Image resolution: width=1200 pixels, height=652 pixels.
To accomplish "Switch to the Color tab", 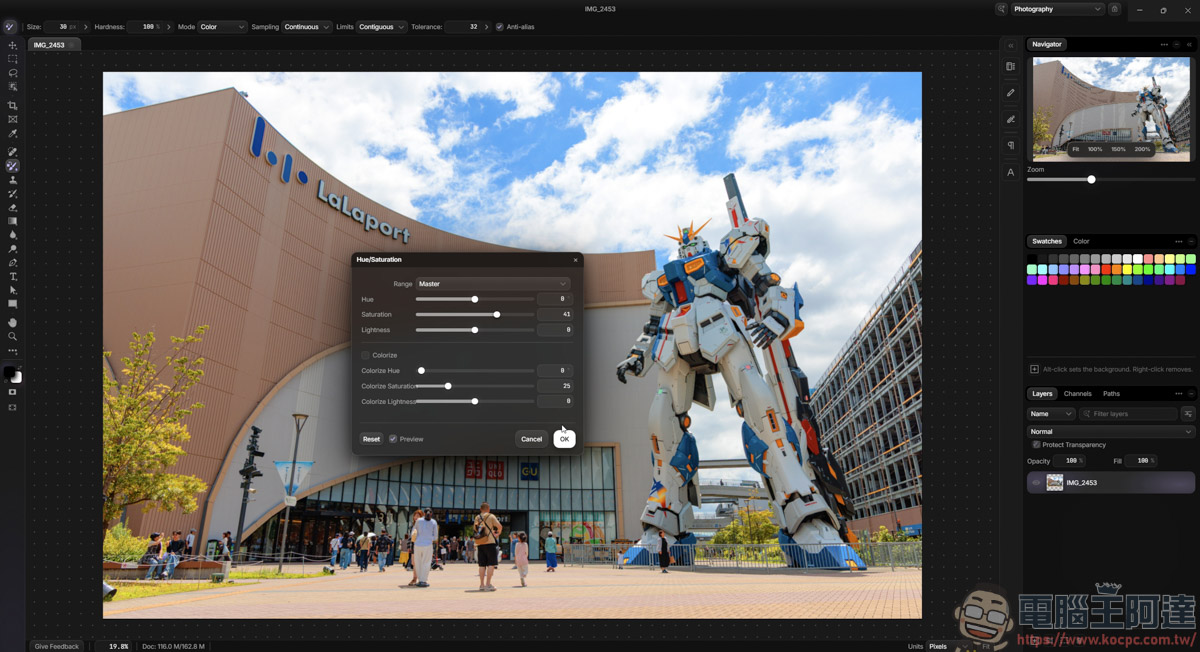I will pos(1081,241).
